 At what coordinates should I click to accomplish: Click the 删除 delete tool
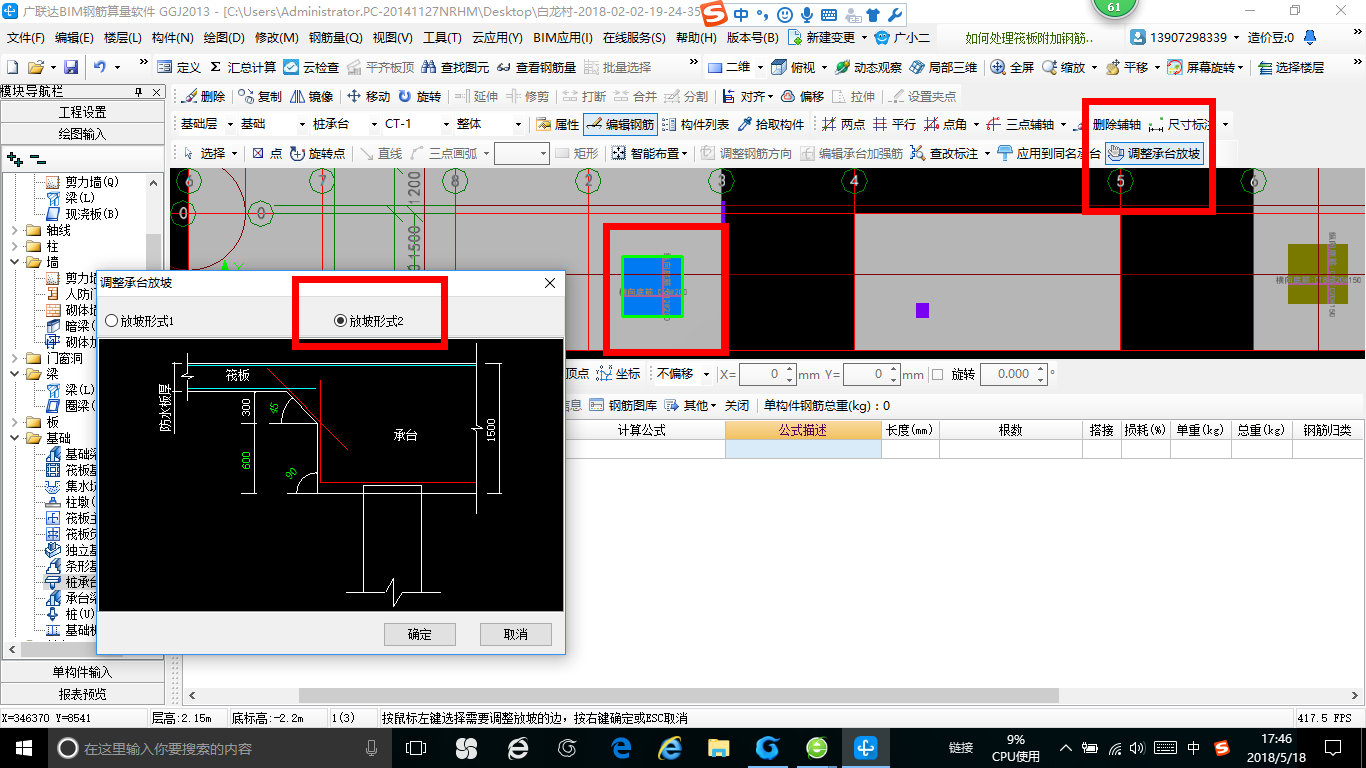[204, 97]
